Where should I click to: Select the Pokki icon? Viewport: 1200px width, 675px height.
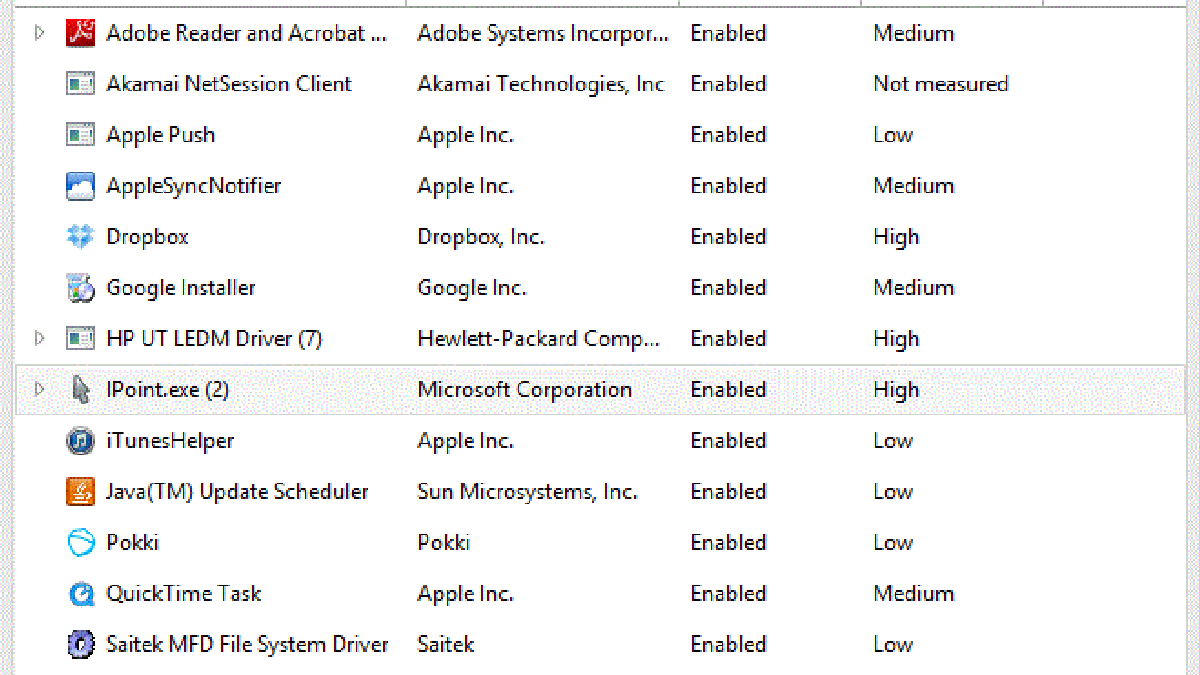(x=80, y=543)
